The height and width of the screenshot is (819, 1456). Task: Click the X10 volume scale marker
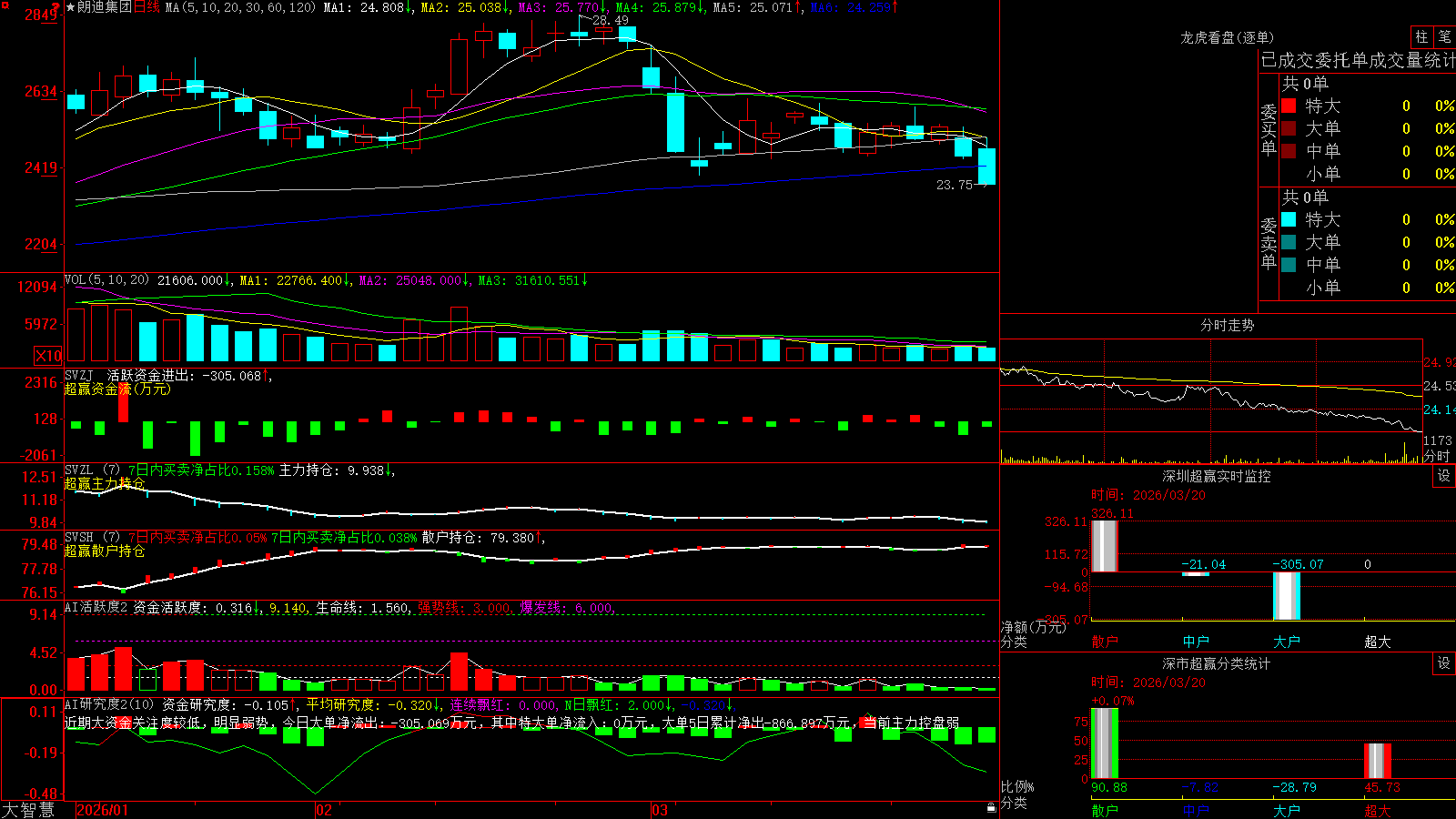(x=48, y=356)
